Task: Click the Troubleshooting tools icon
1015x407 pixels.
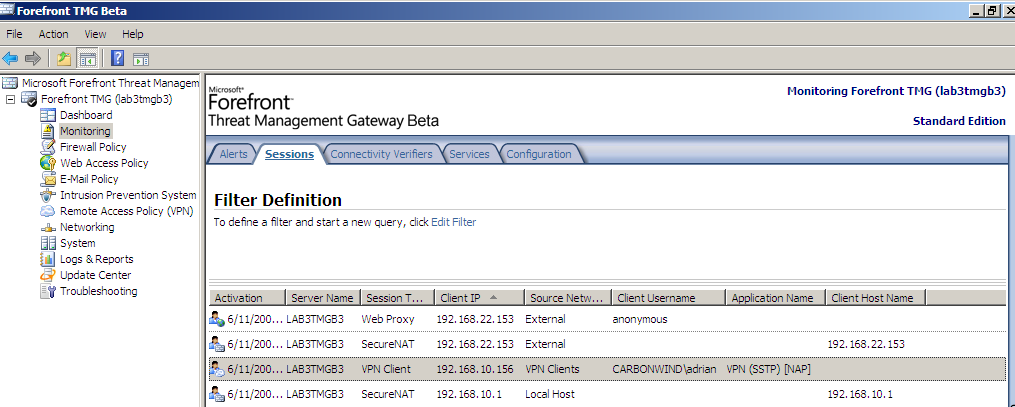Action: [x=49, y=291]
